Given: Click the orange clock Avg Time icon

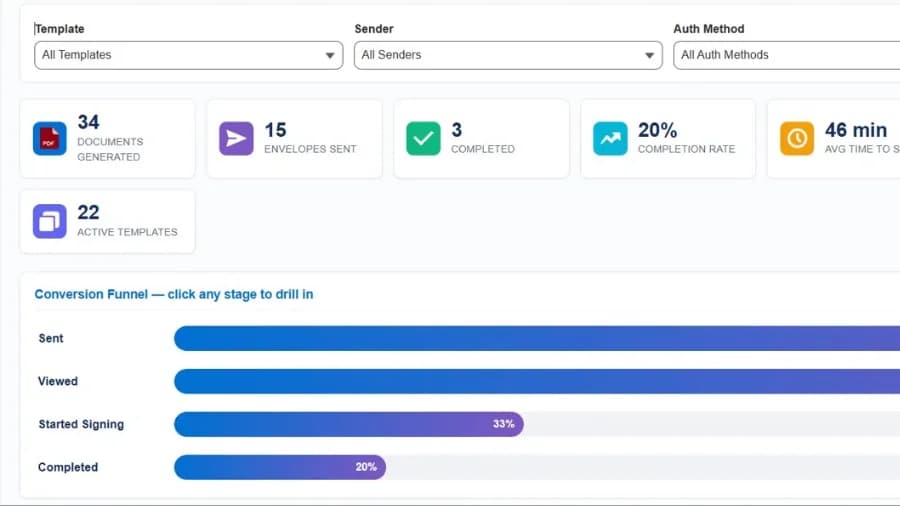Looking at the screenshot, I should 797,138.
